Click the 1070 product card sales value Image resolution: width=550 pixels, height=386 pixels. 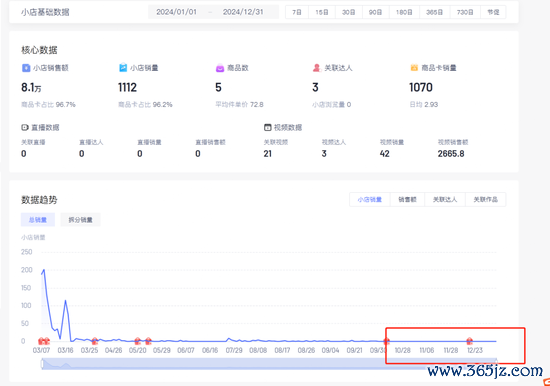[x=421, y=87]
